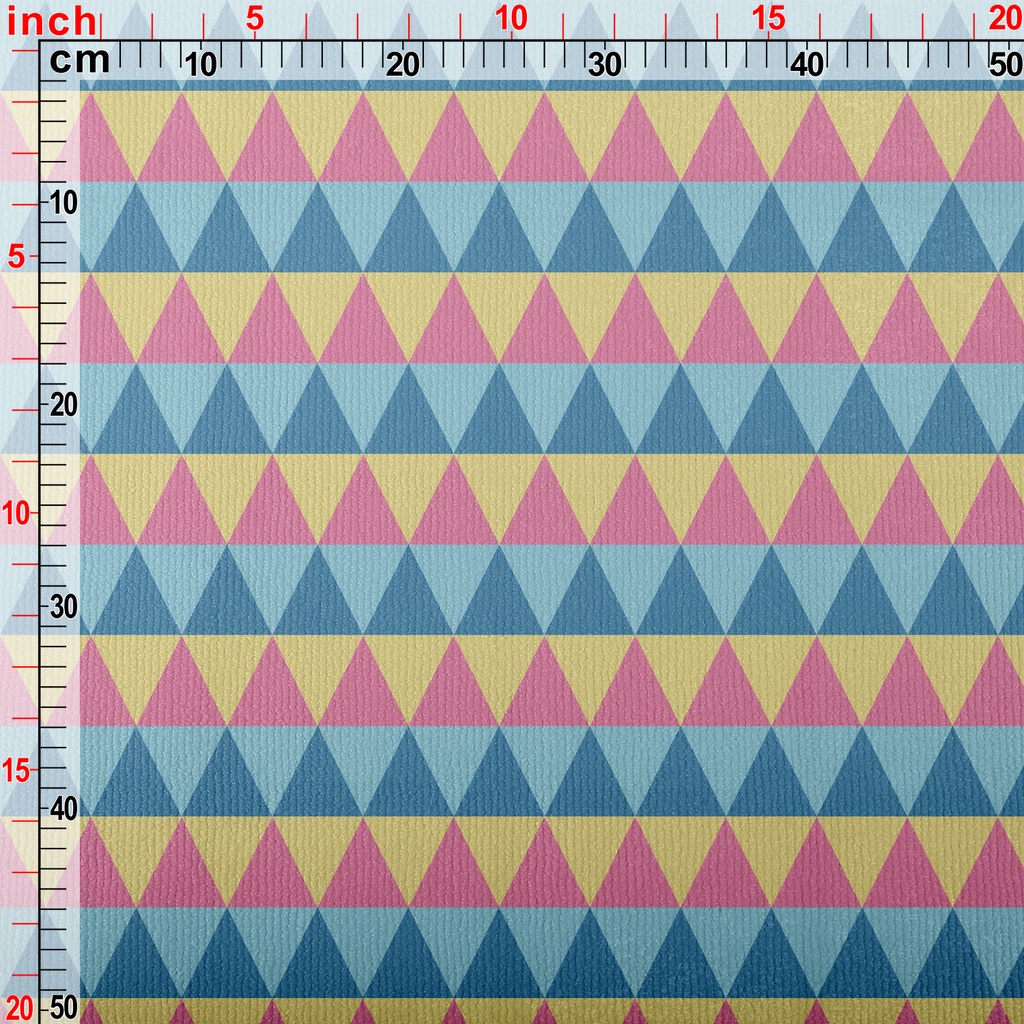Click the 20 cm mark on left ruler
This screenshot has height=1024, width=1024.
pyautogui.click(x=64, y=405)
